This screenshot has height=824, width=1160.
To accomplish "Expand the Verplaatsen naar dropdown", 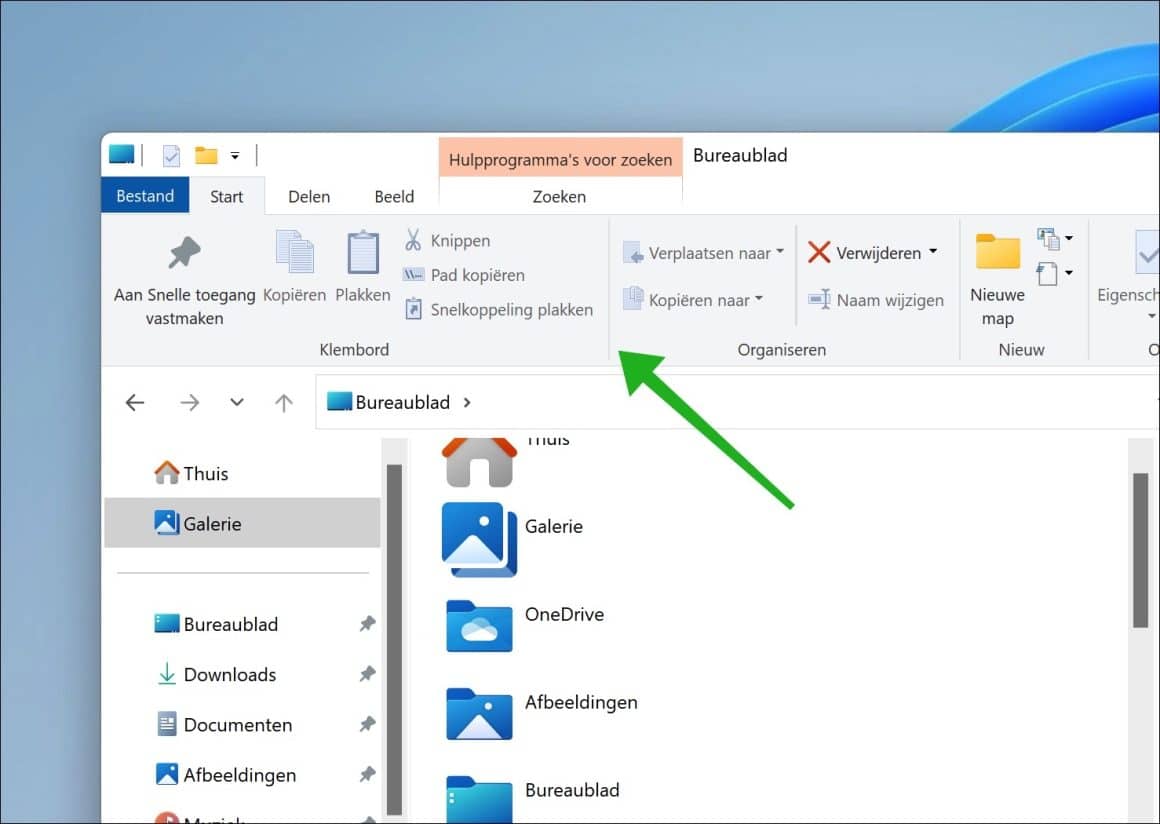I will click(x=777, y=253).
